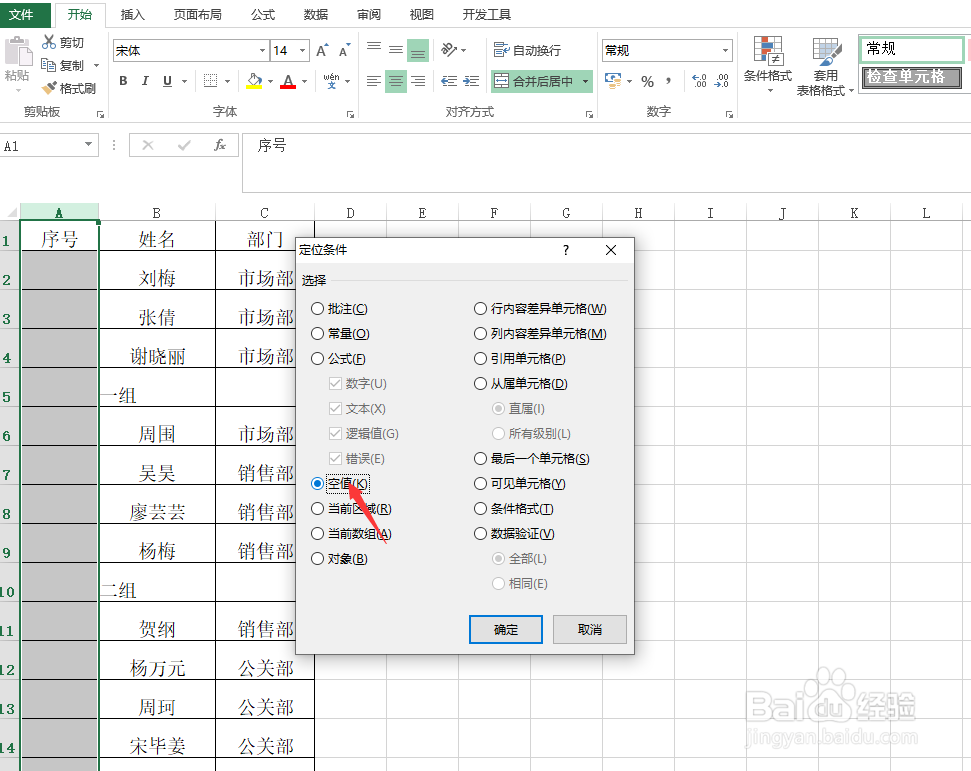Expand the number format dropdown (常规)
The height and width of the screenshot is (771, 971).
[x=725, y=51]
